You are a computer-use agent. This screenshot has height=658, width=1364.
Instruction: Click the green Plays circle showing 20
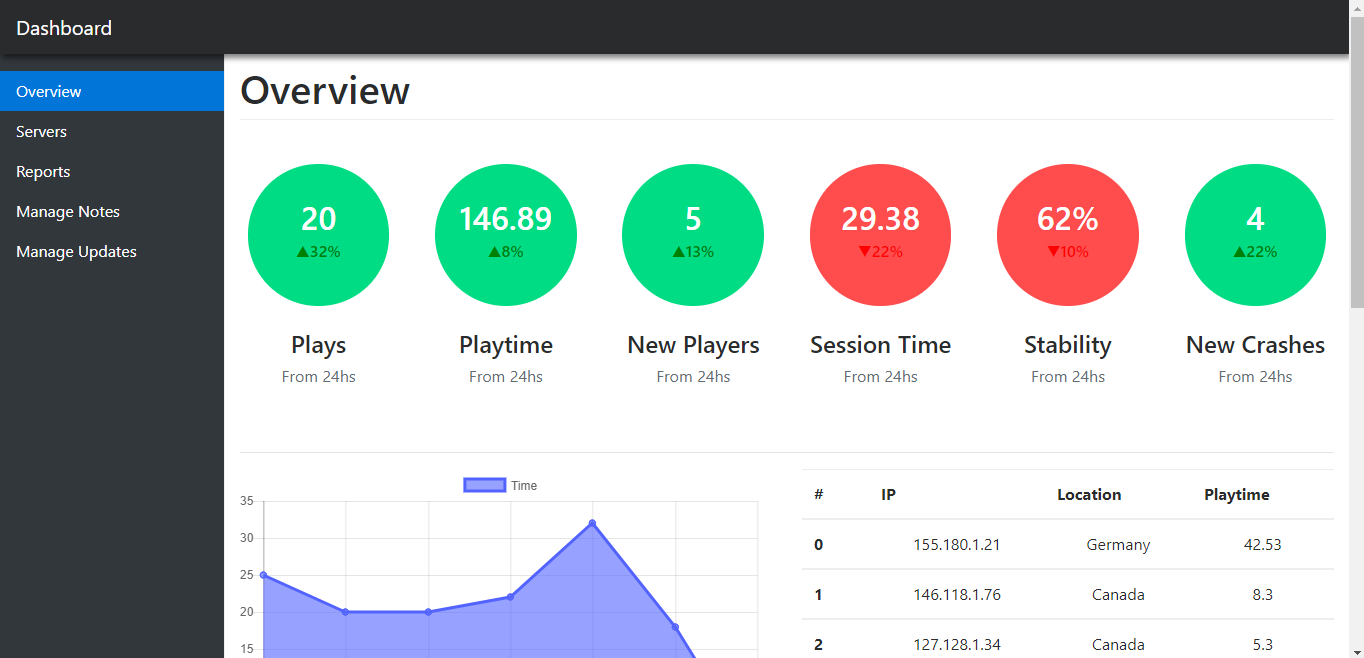pos(318,235)
